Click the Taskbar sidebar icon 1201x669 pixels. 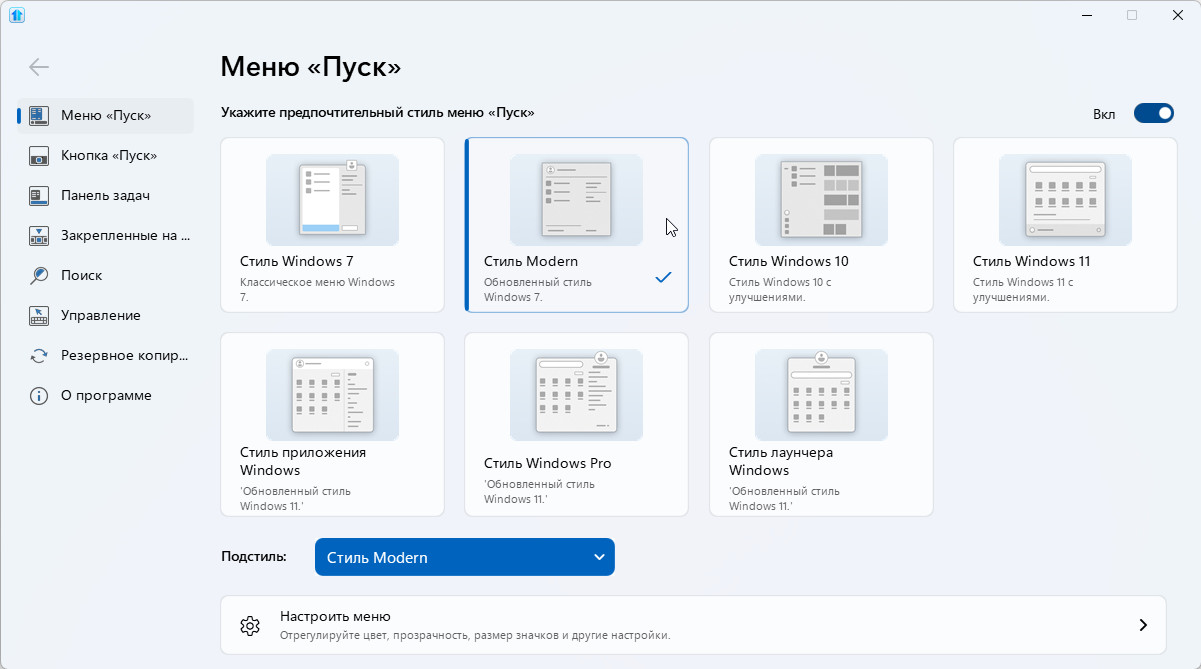pos(39,195)
